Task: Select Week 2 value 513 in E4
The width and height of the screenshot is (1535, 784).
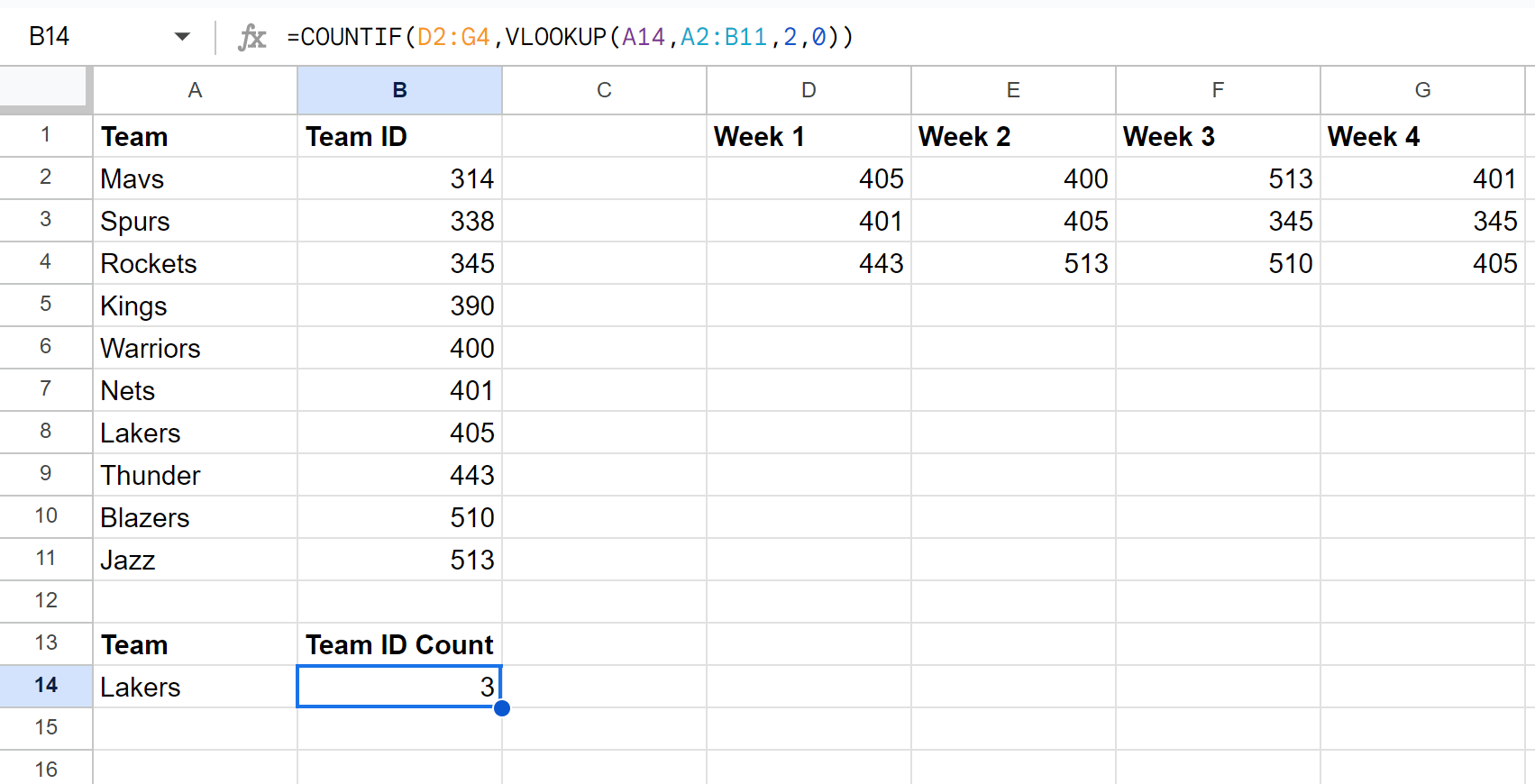Action: 1013,263
